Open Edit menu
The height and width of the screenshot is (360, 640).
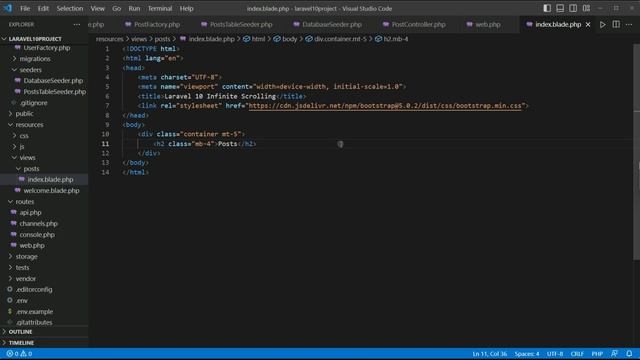click(x=43, y=9)
